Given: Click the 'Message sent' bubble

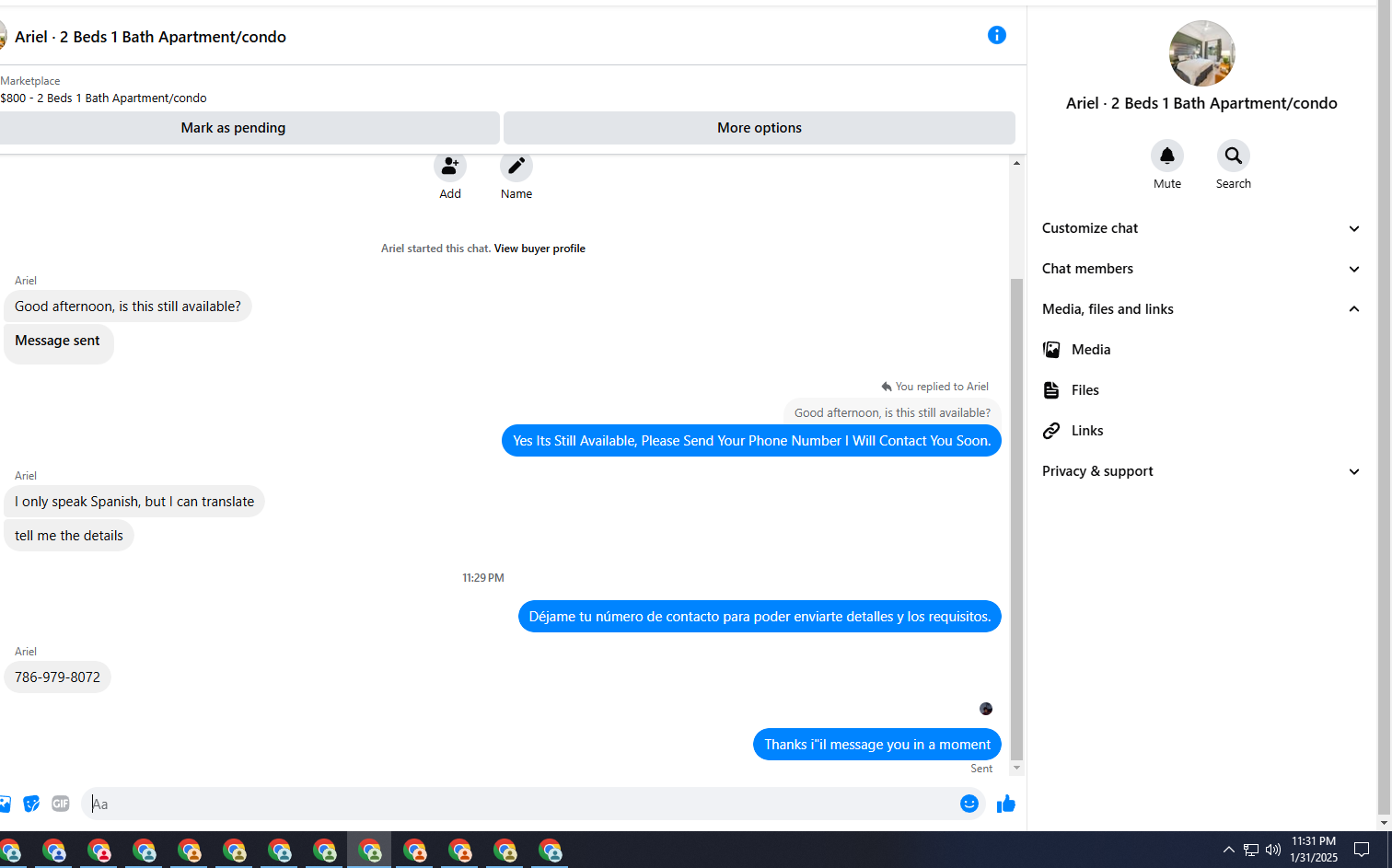Looking at the screenshot, I should coord(58,342).
